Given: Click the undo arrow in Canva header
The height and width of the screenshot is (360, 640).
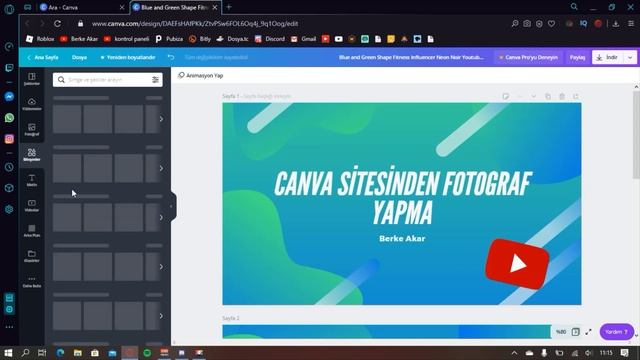Looking at the screenshot, I should (171, 57).
